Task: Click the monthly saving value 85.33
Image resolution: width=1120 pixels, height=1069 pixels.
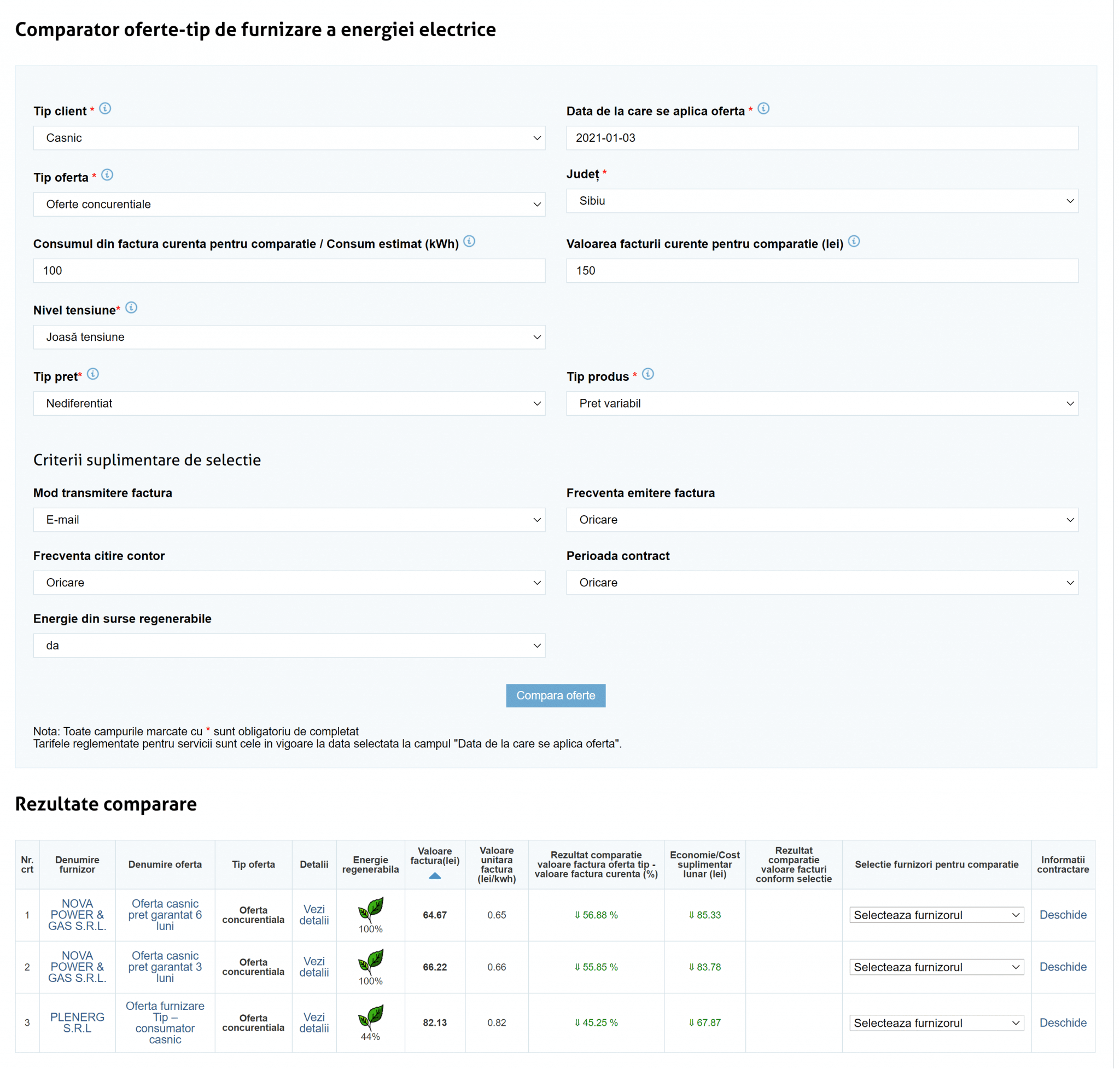Action: click(x=705, y=915)
